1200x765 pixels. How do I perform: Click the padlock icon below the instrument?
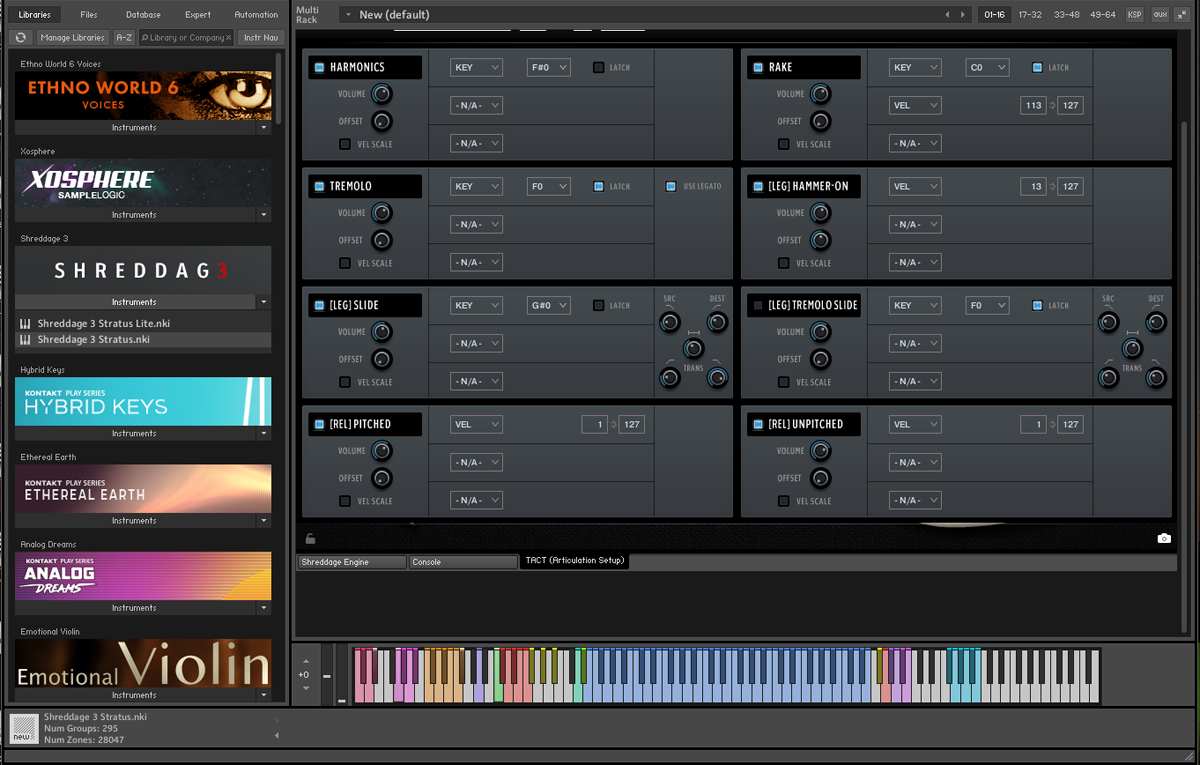coord(311,538)
